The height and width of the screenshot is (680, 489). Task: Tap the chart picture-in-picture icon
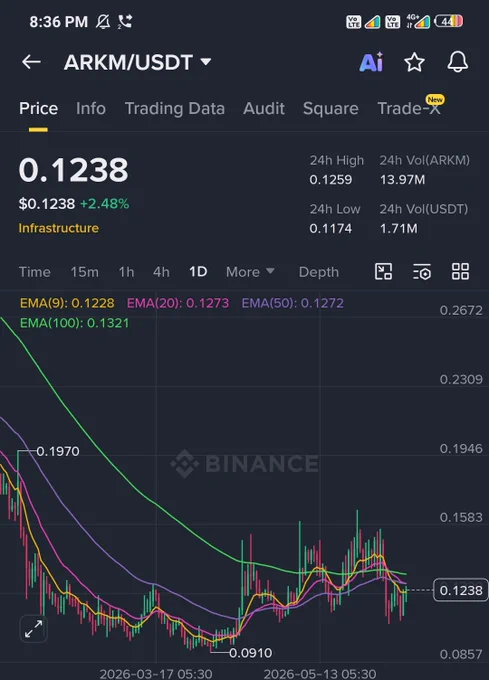click(x=383, y=272)
